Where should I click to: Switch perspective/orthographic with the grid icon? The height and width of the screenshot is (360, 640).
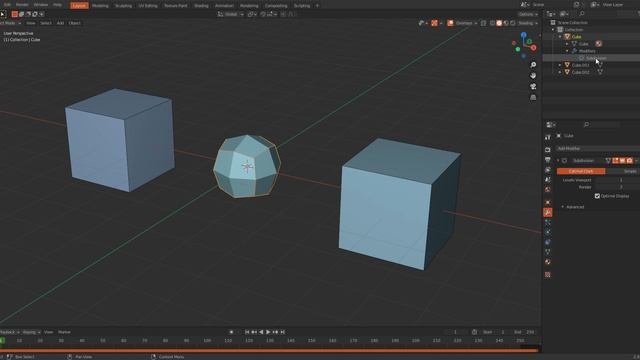pyautogui.click(x=533, y=97)
